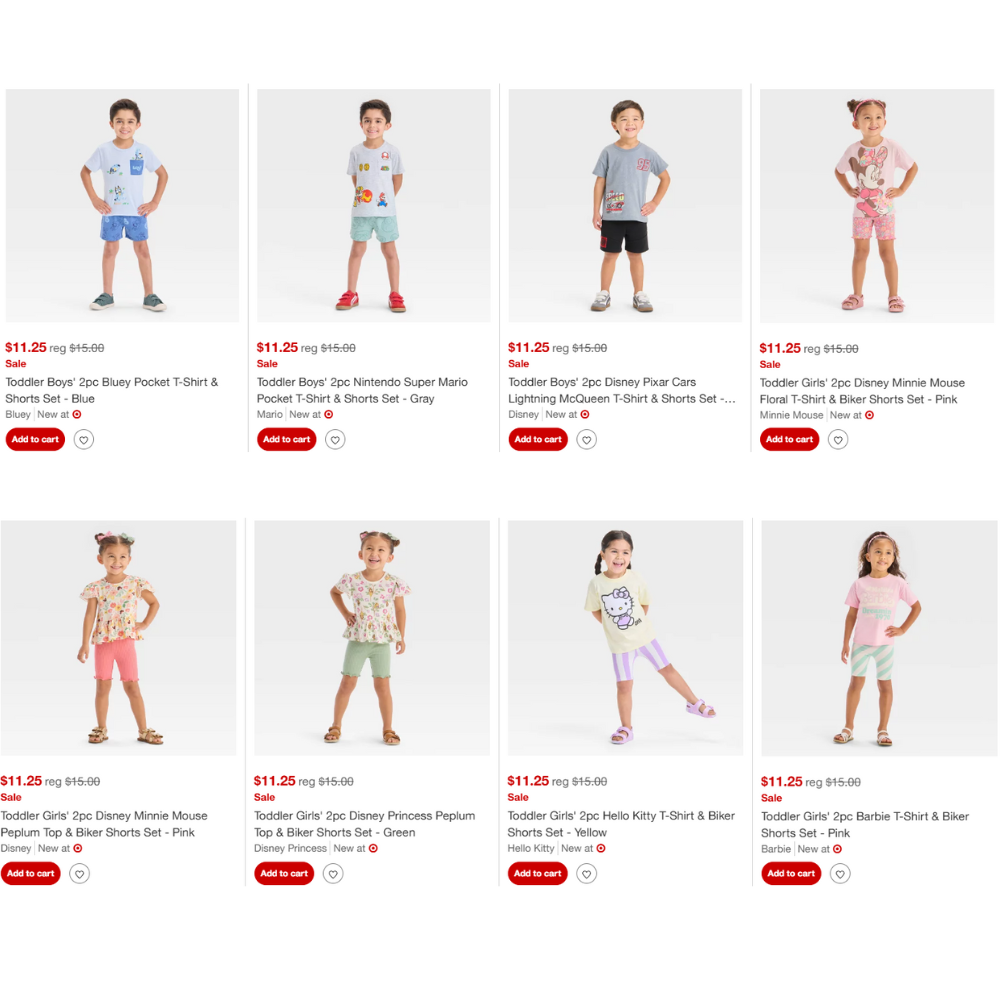Click the Bluey brand link
1000x1000 pixels.
pos(18,415)
